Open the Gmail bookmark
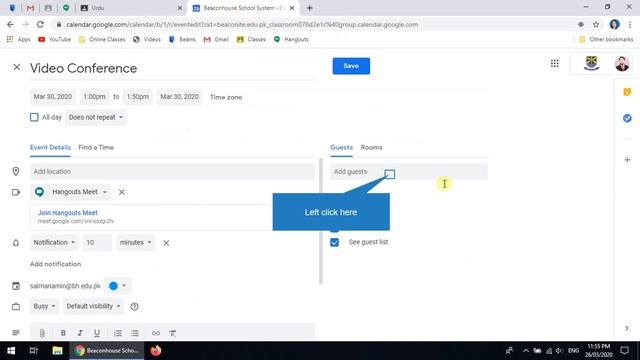This screenshot has height=360, width=640. [x=216, y=39]
